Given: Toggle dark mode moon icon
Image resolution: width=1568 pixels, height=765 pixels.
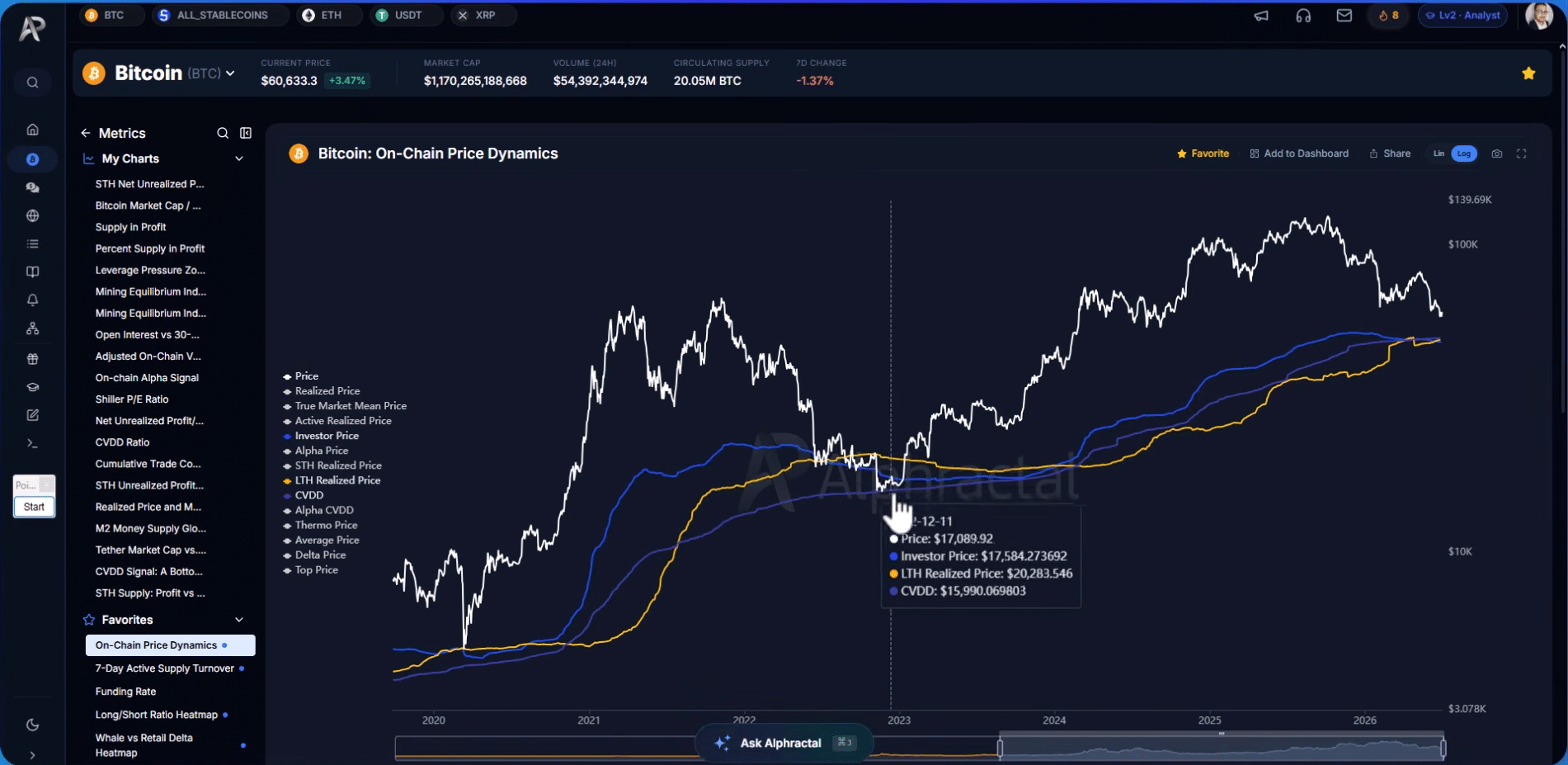Looking at the screenshot, I should coord(32,725).
